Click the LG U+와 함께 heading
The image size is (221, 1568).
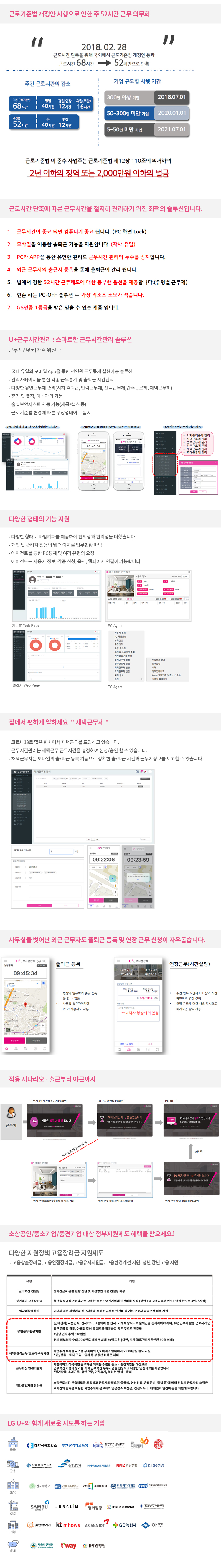point(56,1422)
